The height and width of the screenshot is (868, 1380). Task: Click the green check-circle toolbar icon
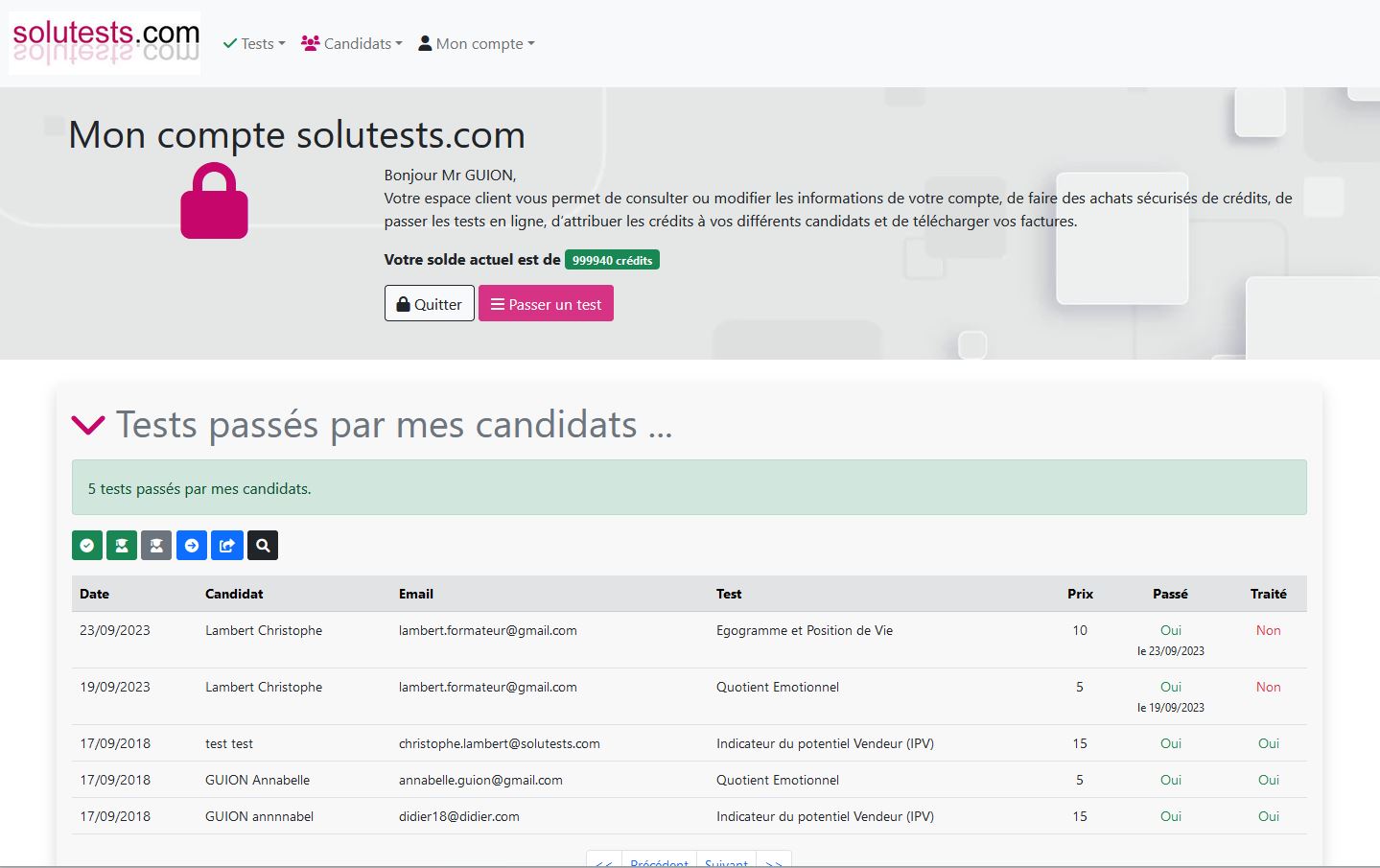[87, 546]
